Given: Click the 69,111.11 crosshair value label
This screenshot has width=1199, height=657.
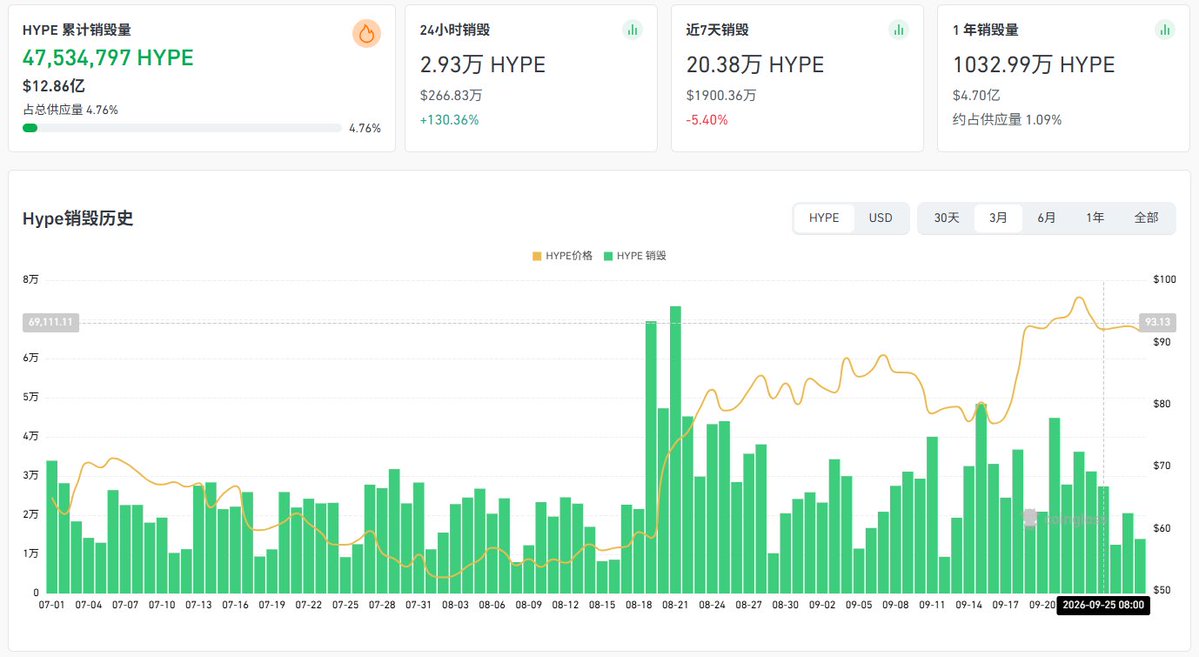Looking at the screenshot, I should click(x=50, y=322).
